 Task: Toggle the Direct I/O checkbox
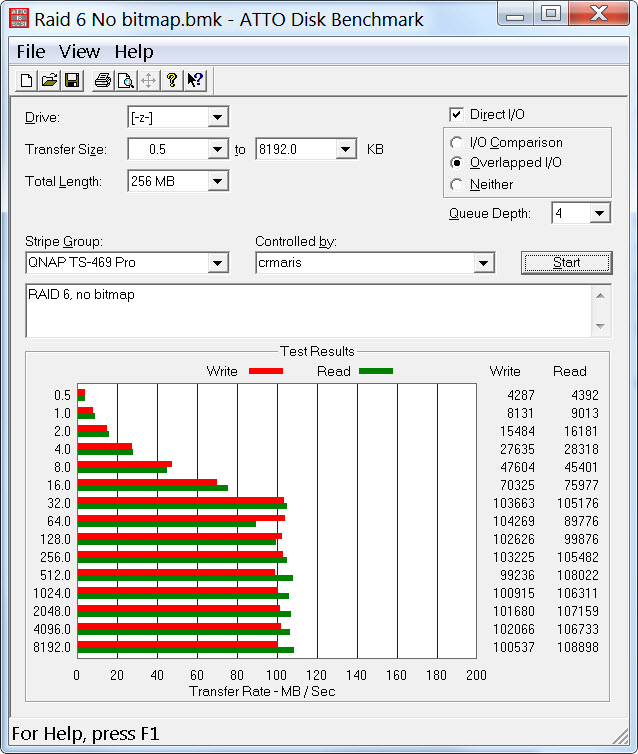click(x=456, y=114)
